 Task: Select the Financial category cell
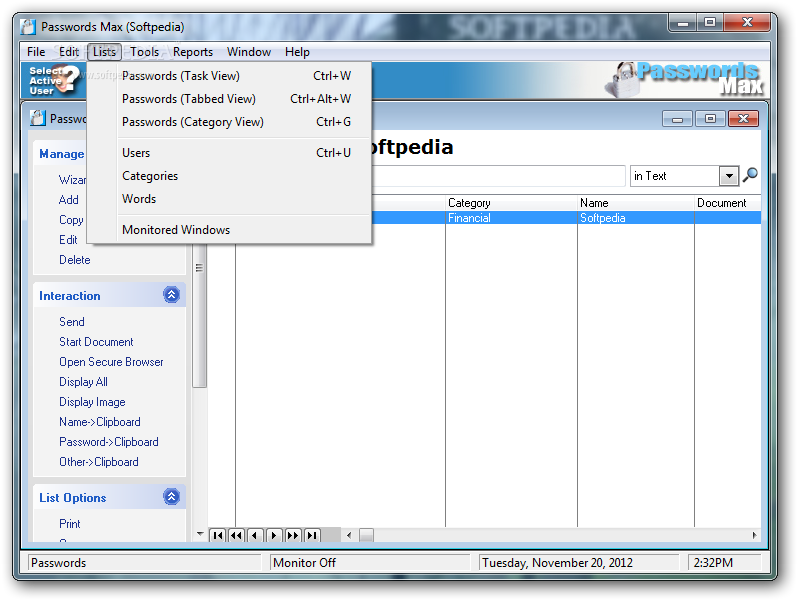coord(511,218)
